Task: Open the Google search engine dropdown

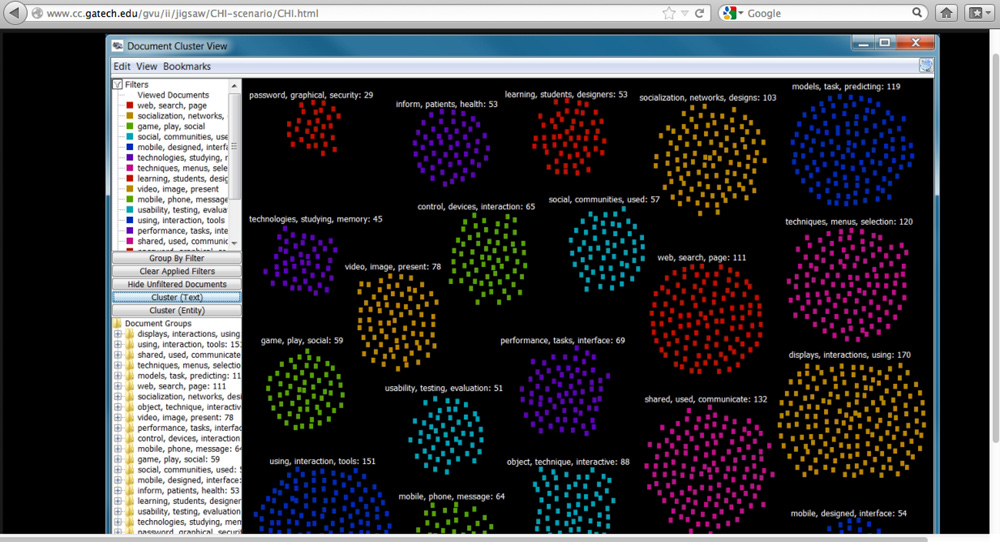Action: tap(734, 13)
